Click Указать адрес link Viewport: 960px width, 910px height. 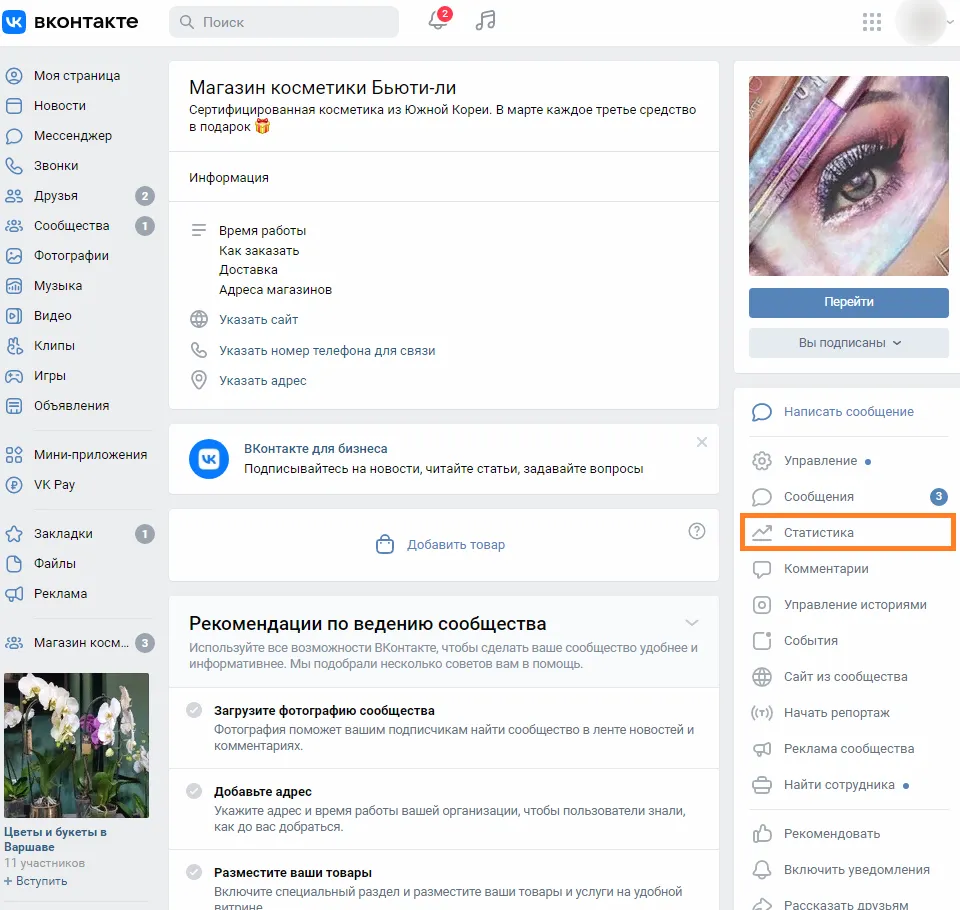click(263, 381)
